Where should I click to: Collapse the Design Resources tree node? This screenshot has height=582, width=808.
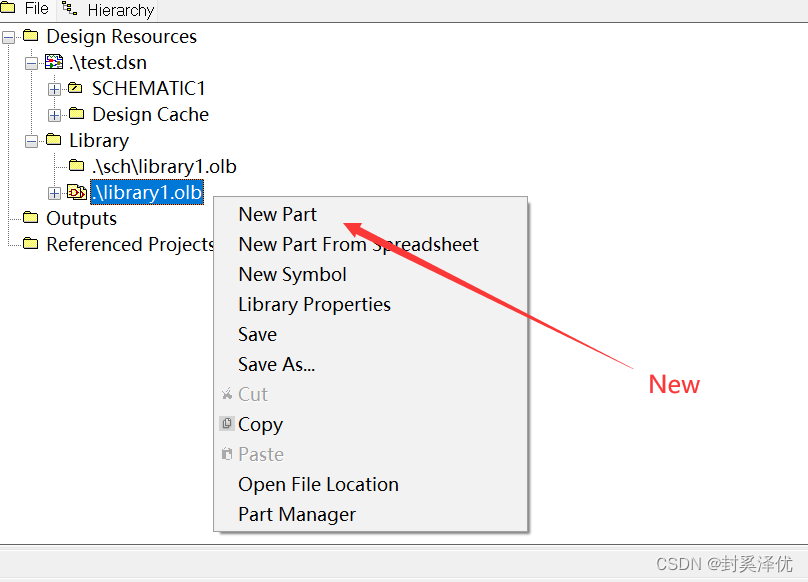tap(9, 37)
